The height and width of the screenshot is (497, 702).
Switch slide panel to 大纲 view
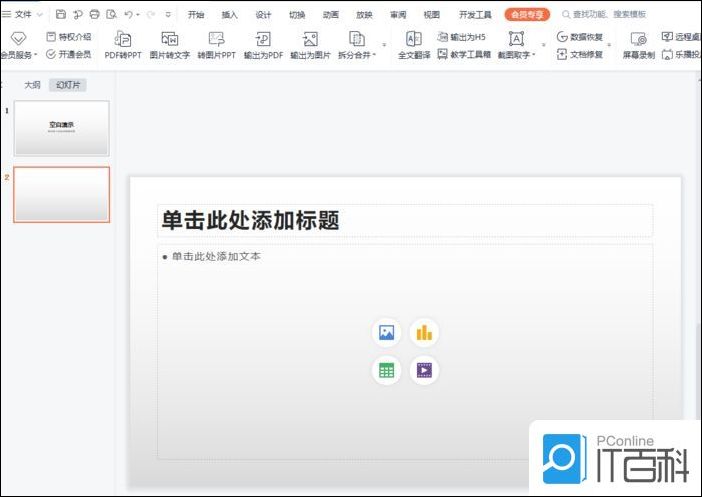pyautogui.click(x=33, y=85)
